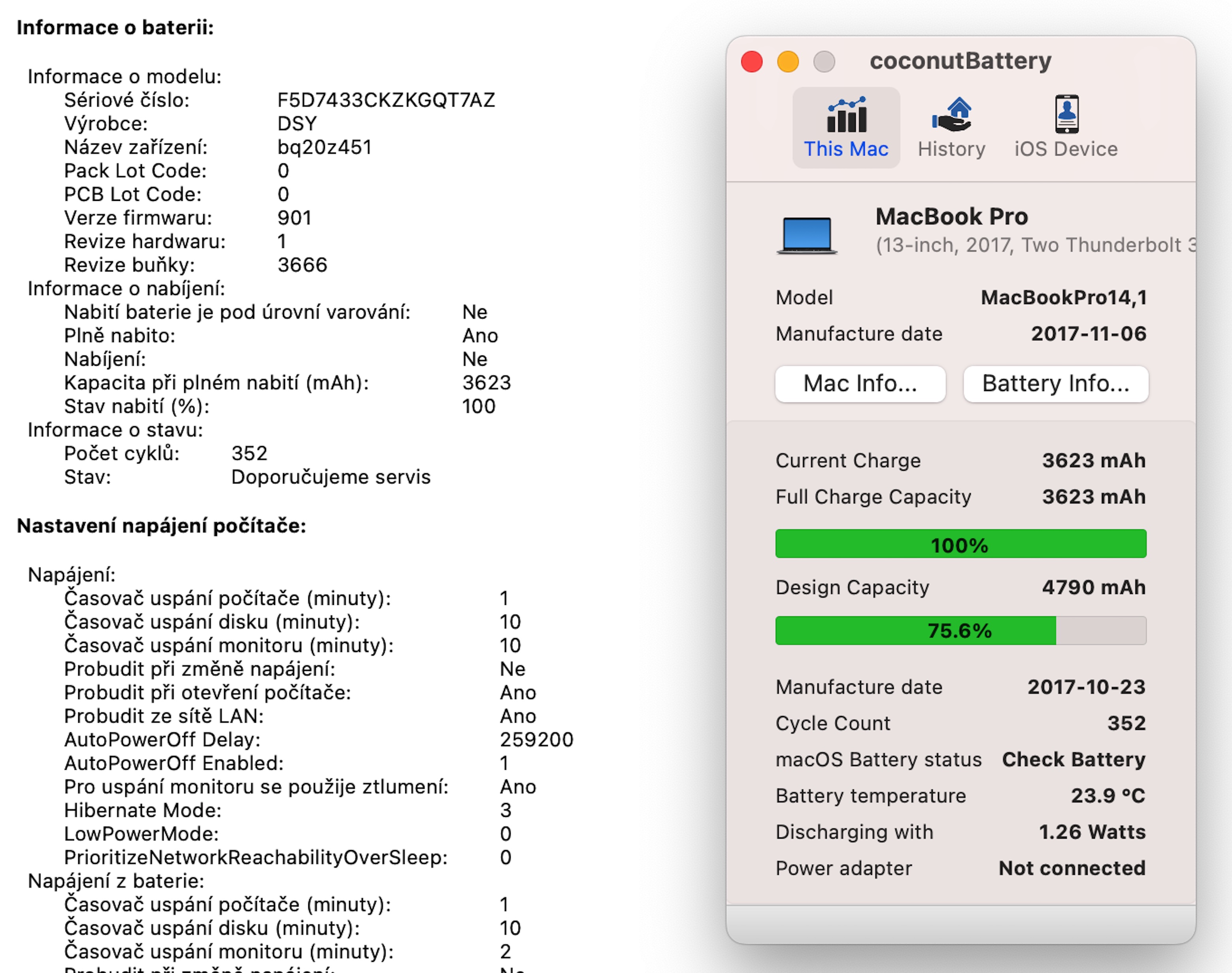The image size is (1232, 973).
Task: Click the serial number F5D7433CKZKGQT7AZ
Action: pos(386,100)
